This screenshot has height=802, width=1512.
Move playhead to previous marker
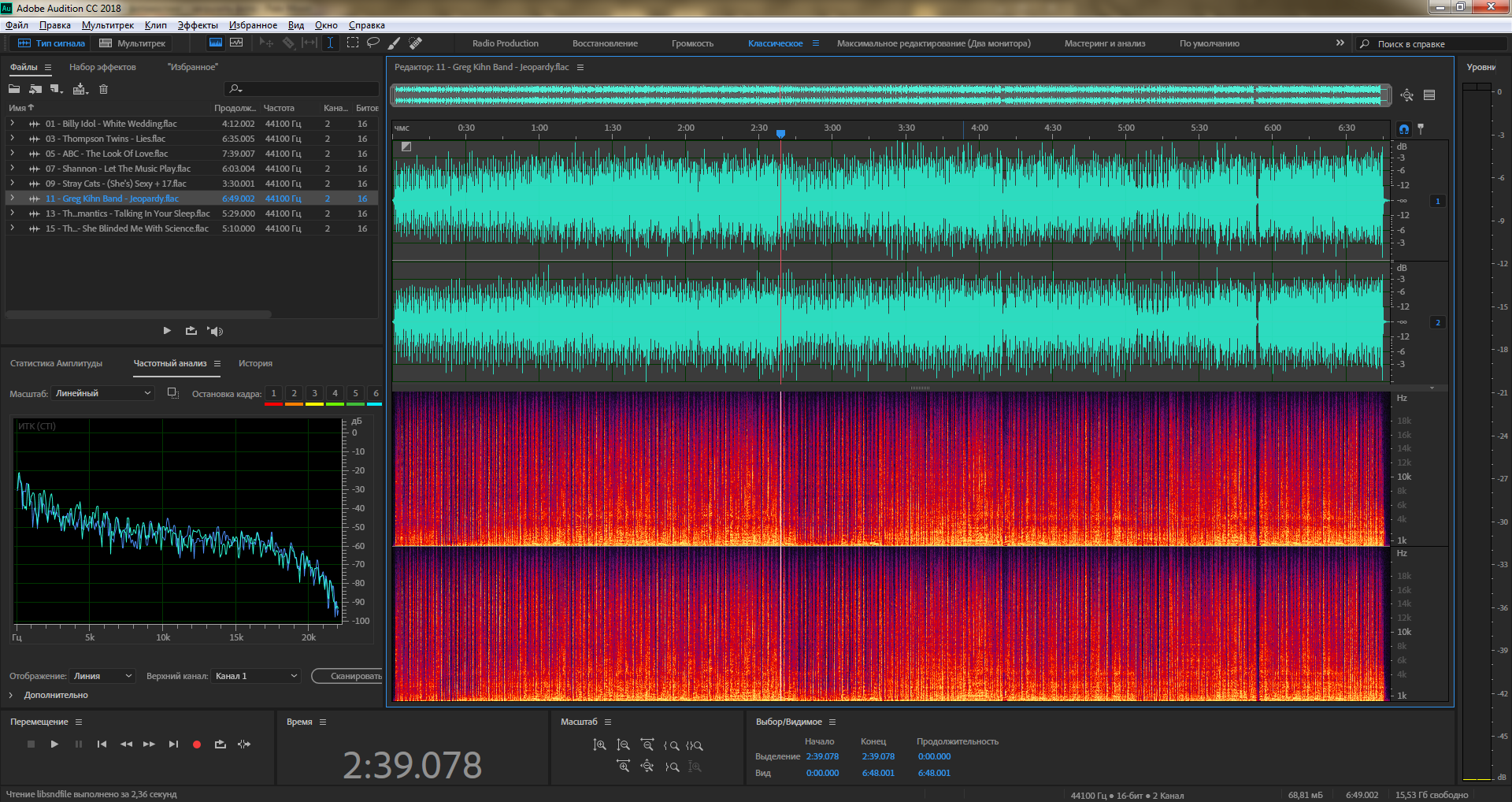(x=102, y=744)
